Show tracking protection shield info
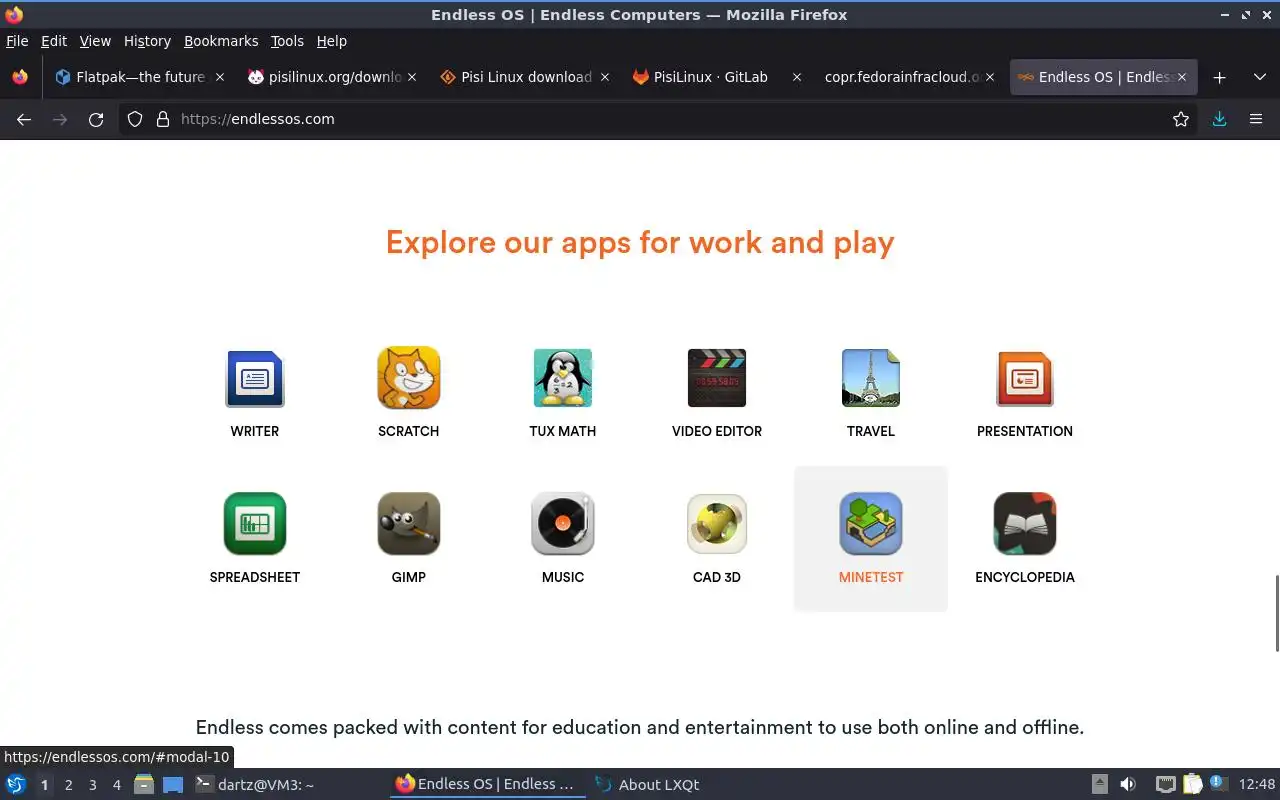Screen dimensions: 1280x800 (x=135, y=119)
